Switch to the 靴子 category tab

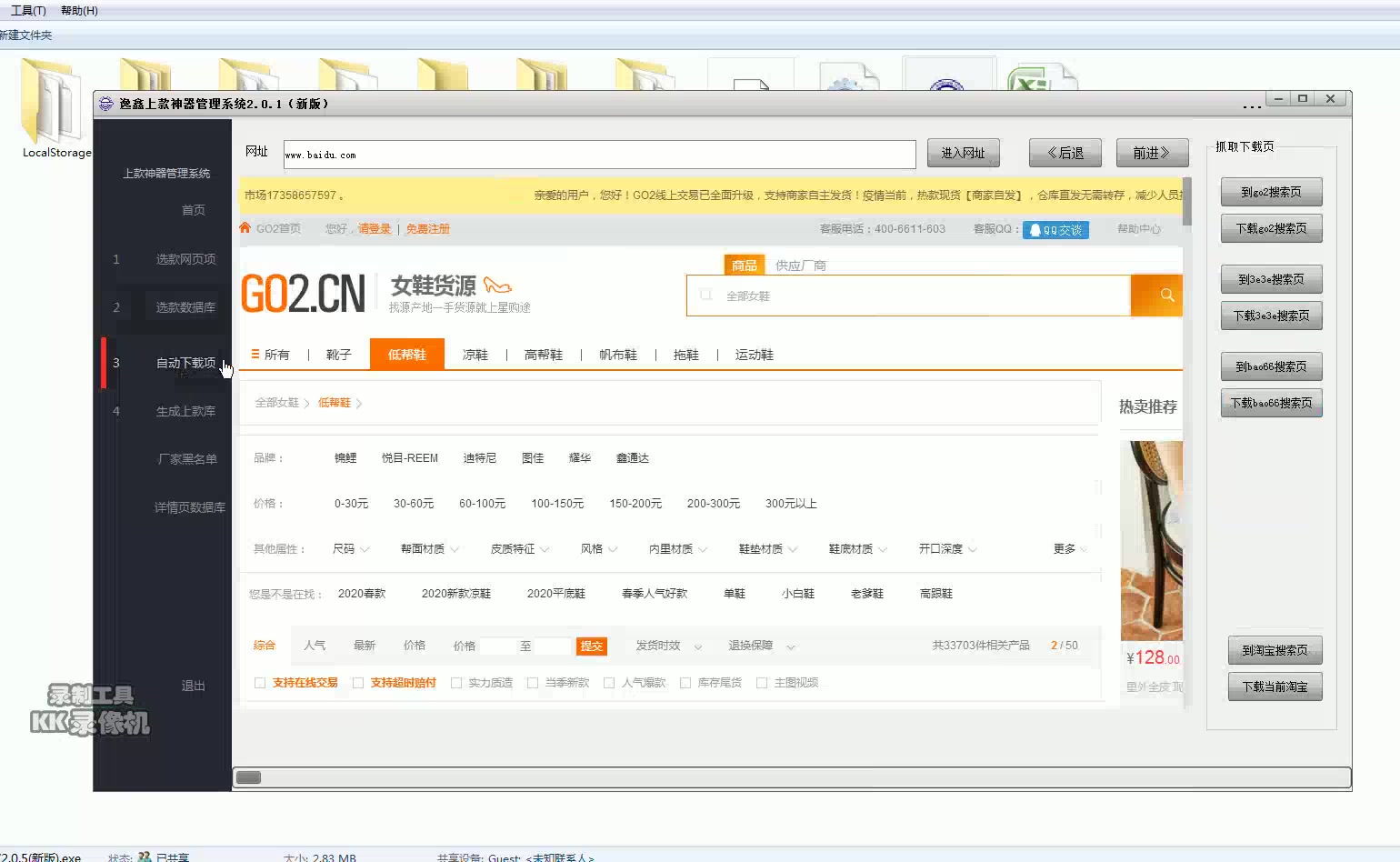tap(339, 355)
